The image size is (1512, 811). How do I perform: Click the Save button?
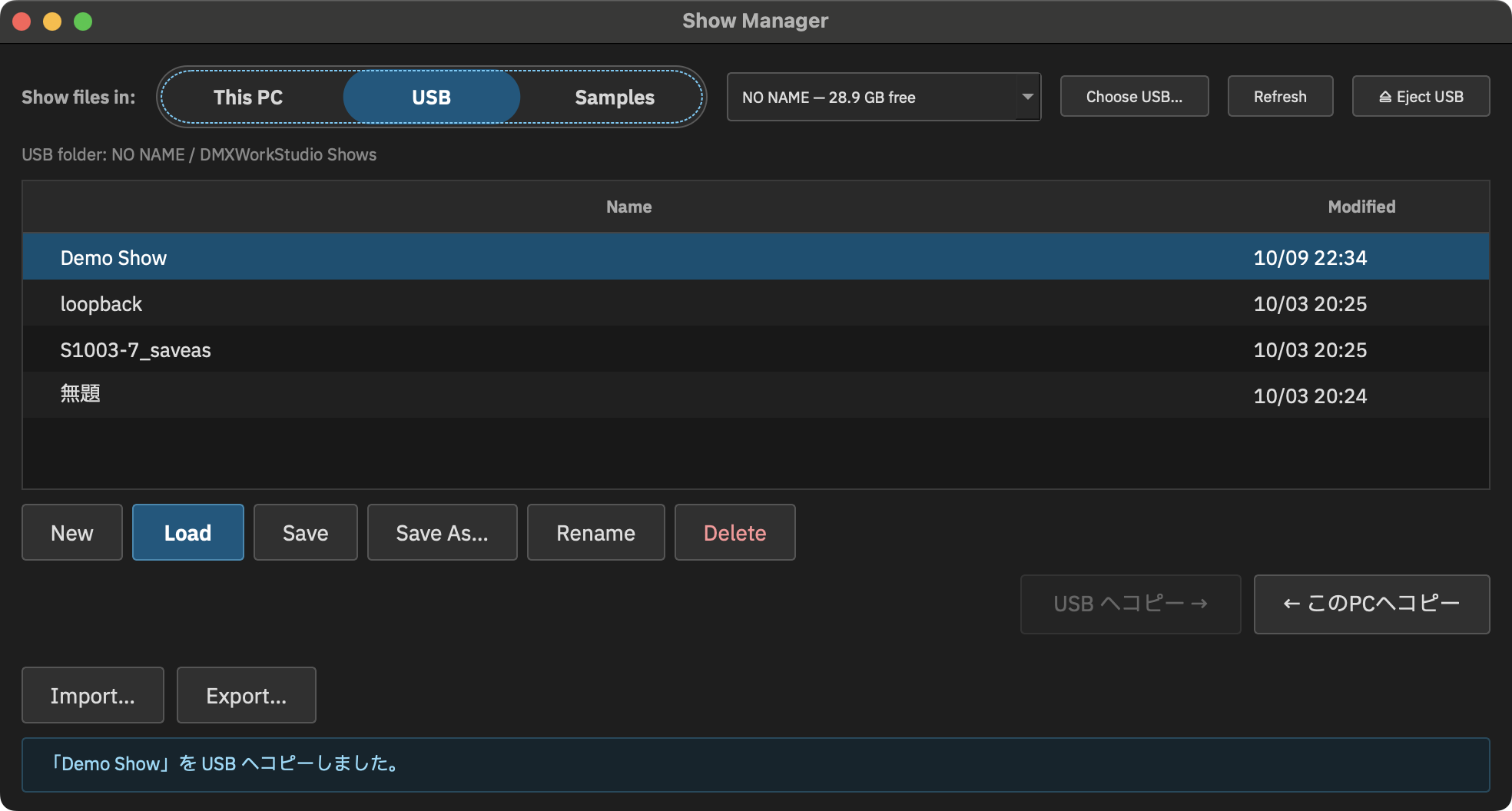[306, 532]
